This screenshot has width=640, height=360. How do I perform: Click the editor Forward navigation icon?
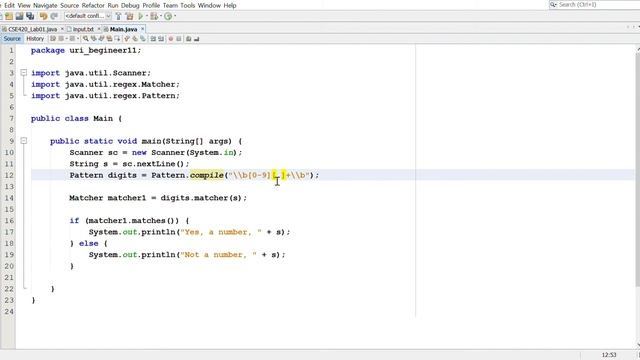point(72,39)
